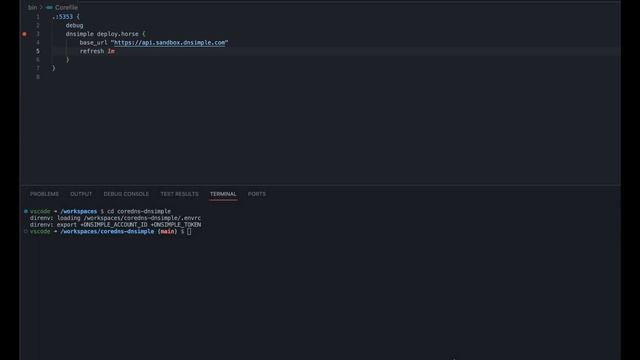The height and width of the screenshot is (360, 640).
Task: Click the 'direnv: export' terminal output line
Action: [115, 224]
